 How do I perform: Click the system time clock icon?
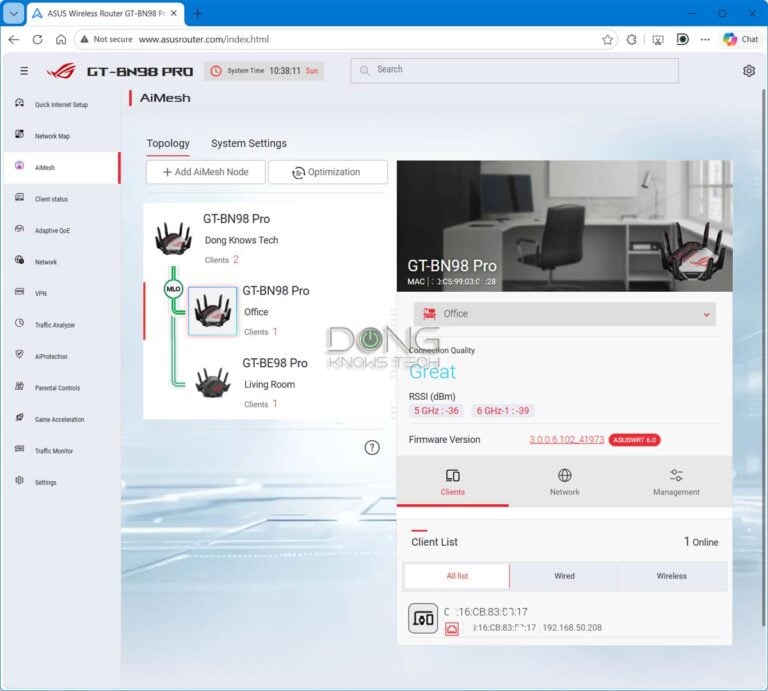[216, 71]
